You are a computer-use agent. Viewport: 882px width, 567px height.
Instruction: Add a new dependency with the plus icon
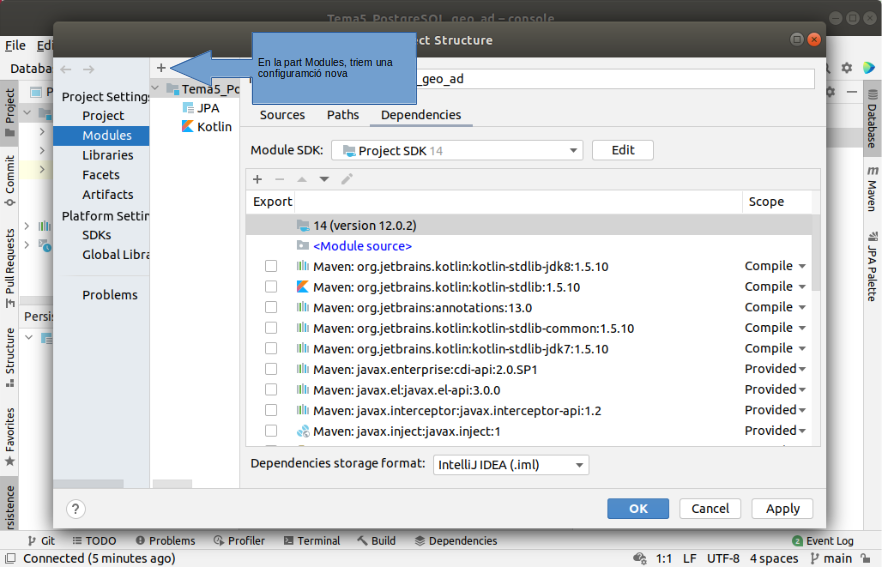tap(257, 179)
